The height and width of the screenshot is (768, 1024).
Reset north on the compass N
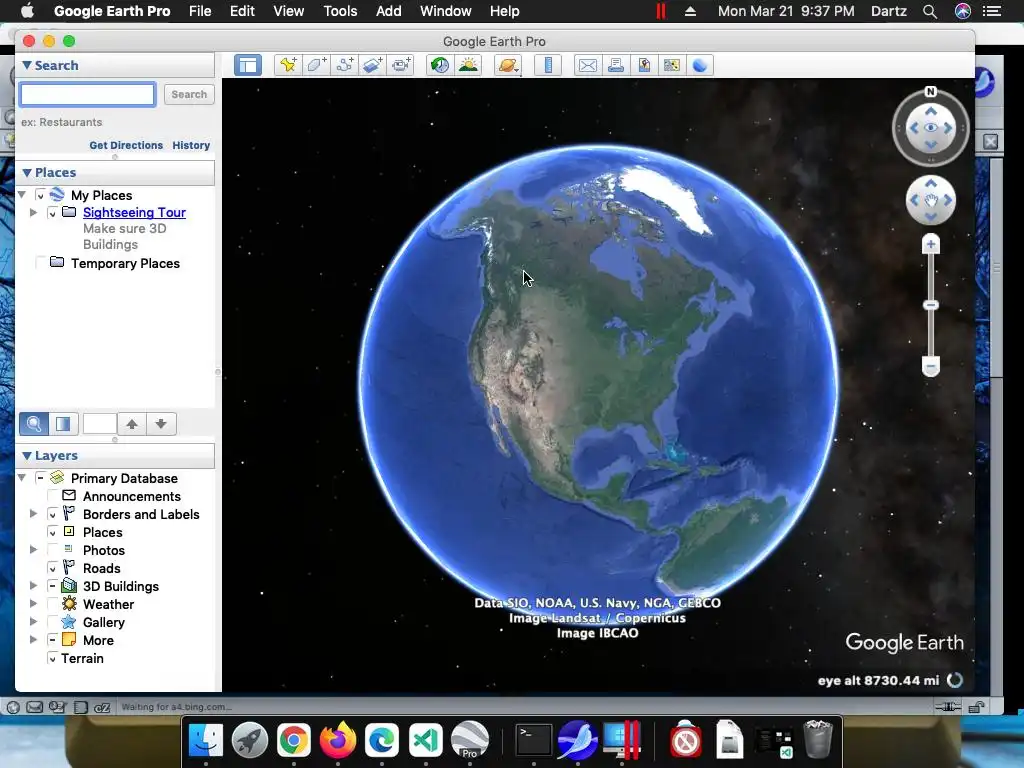pyautogui.click(x=931, y=92)
